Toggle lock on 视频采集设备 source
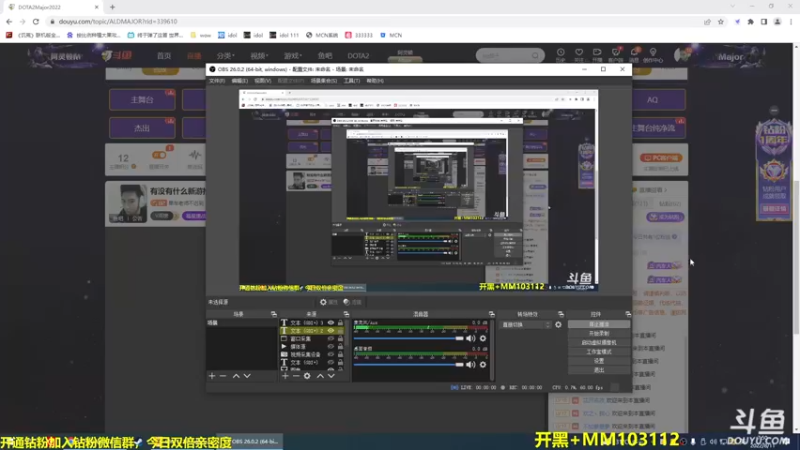Screen dimensions: 800x450 click(340, 355)
